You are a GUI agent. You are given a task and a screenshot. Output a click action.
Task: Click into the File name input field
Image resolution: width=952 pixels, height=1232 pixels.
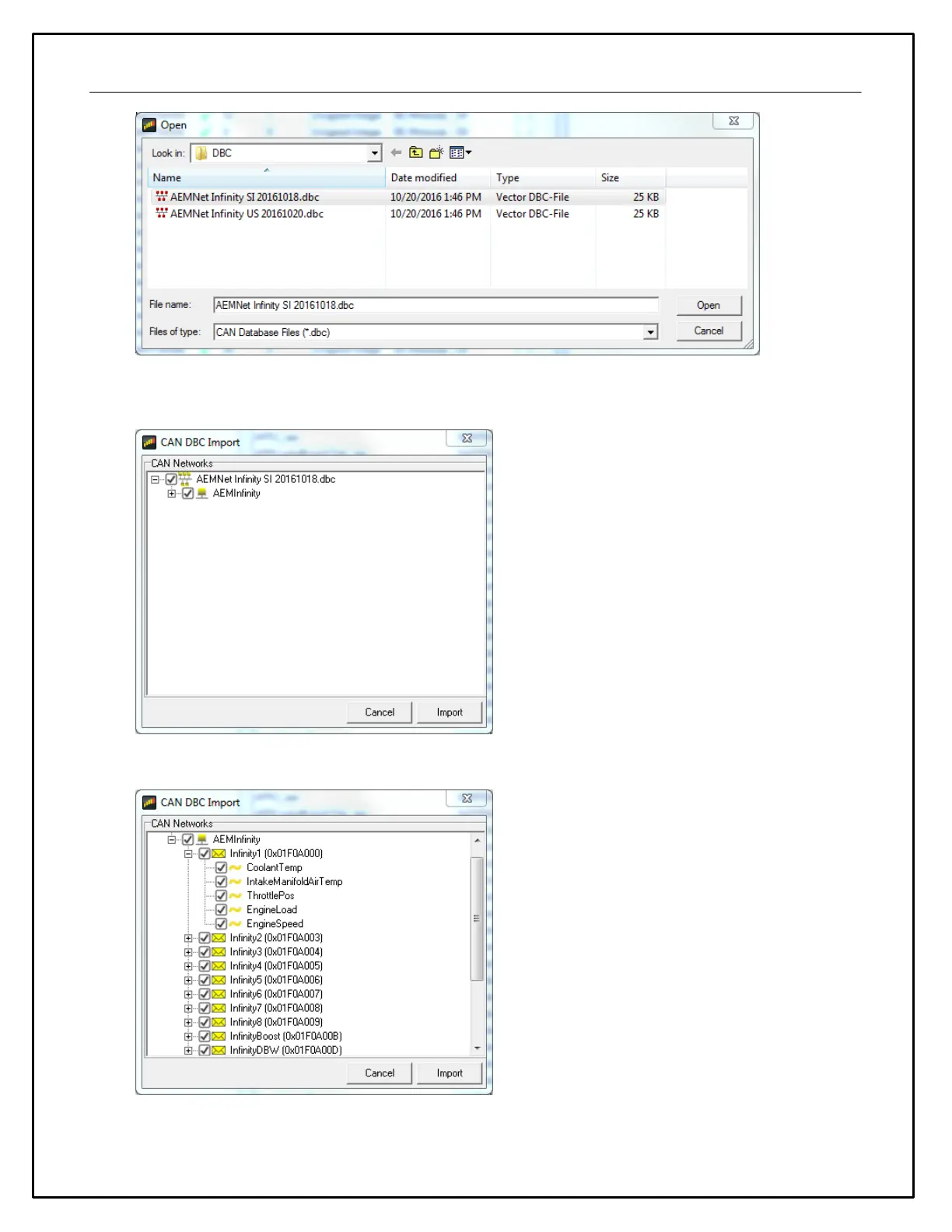coord(436,305)
